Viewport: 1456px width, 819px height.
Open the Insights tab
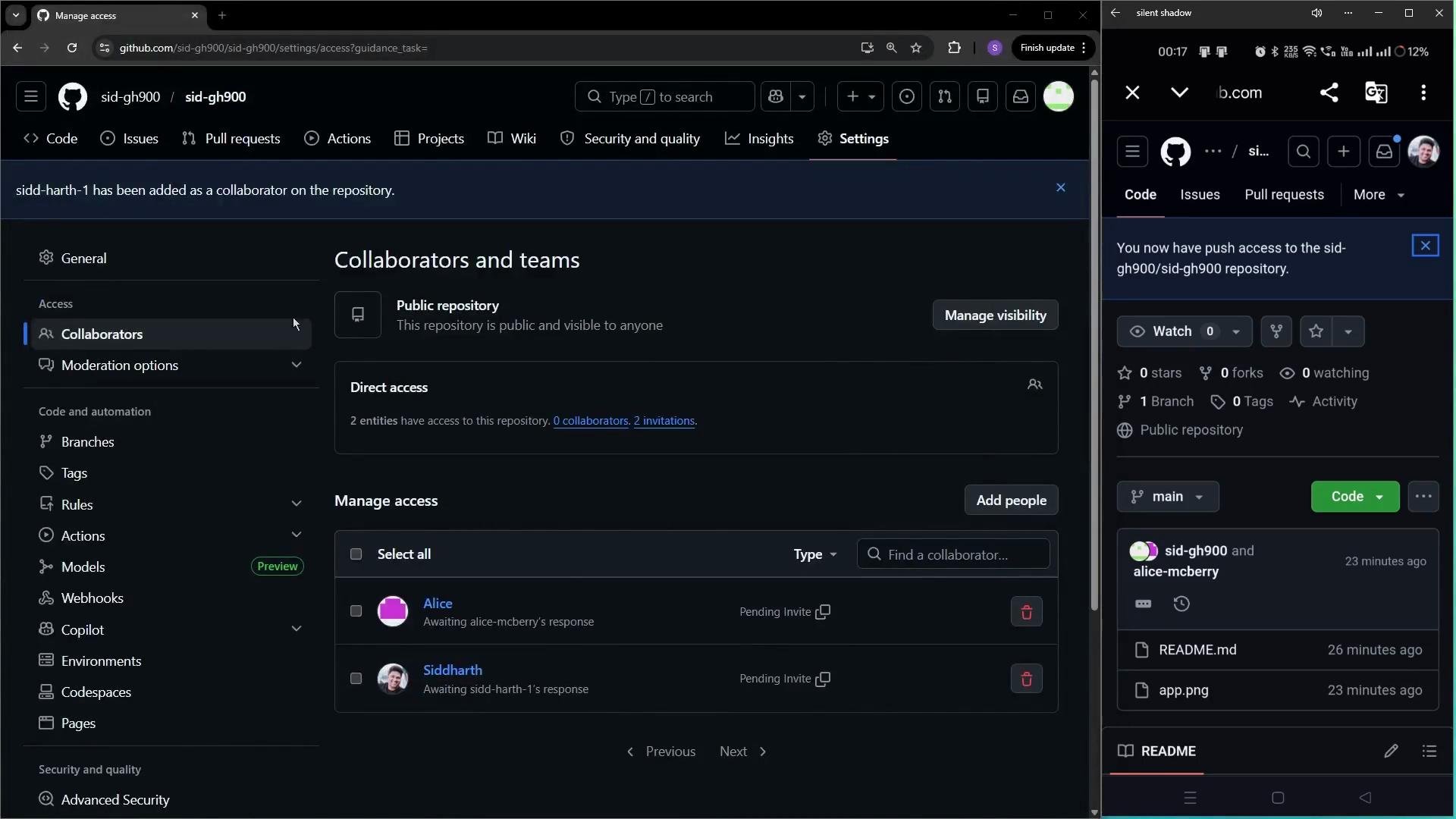tap(759, 139)
